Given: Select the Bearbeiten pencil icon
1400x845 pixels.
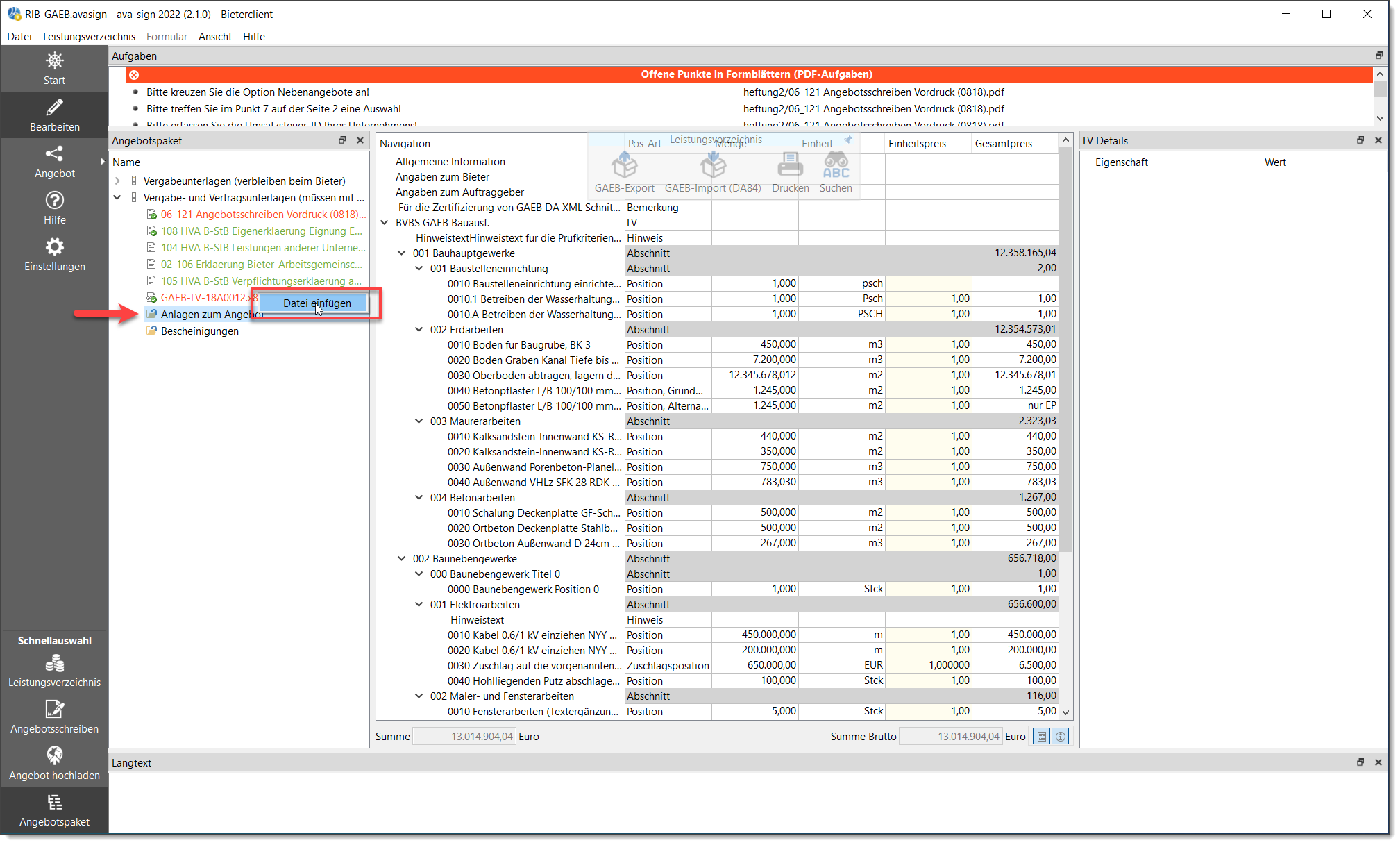Looking at the screenshot, I should coord(54,108).
